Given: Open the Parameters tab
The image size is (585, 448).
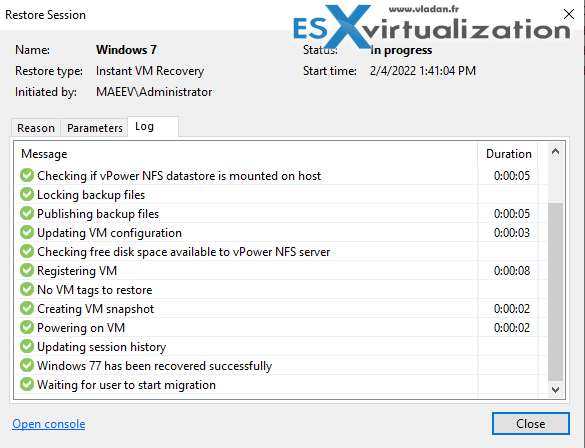Looking at the screenshot, I should [94, 128].
